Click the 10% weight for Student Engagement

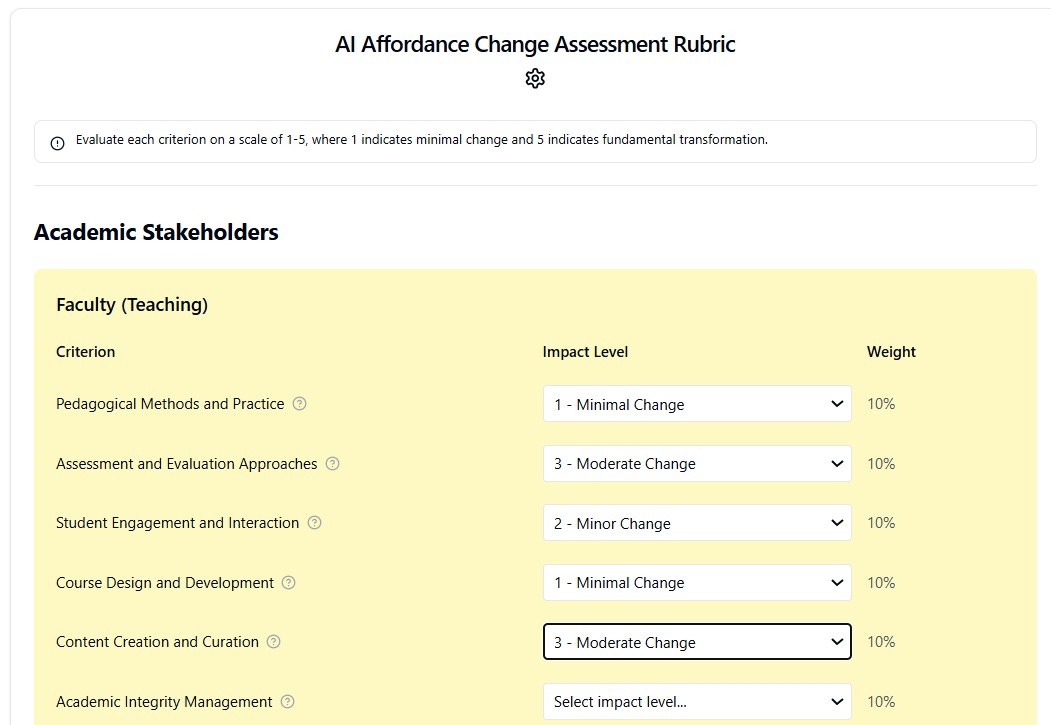coord(881,523)
